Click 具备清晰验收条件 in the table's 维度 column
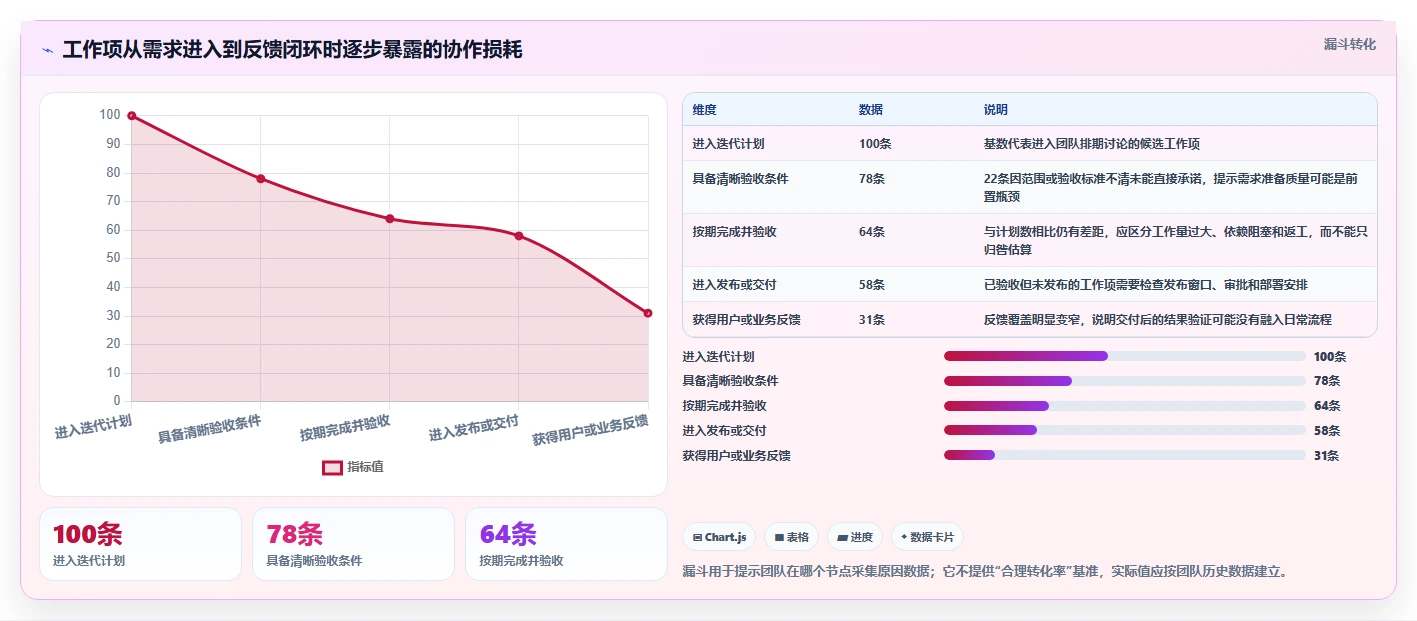The width and height of the screenshot is (1417, 621). (740, 179)
